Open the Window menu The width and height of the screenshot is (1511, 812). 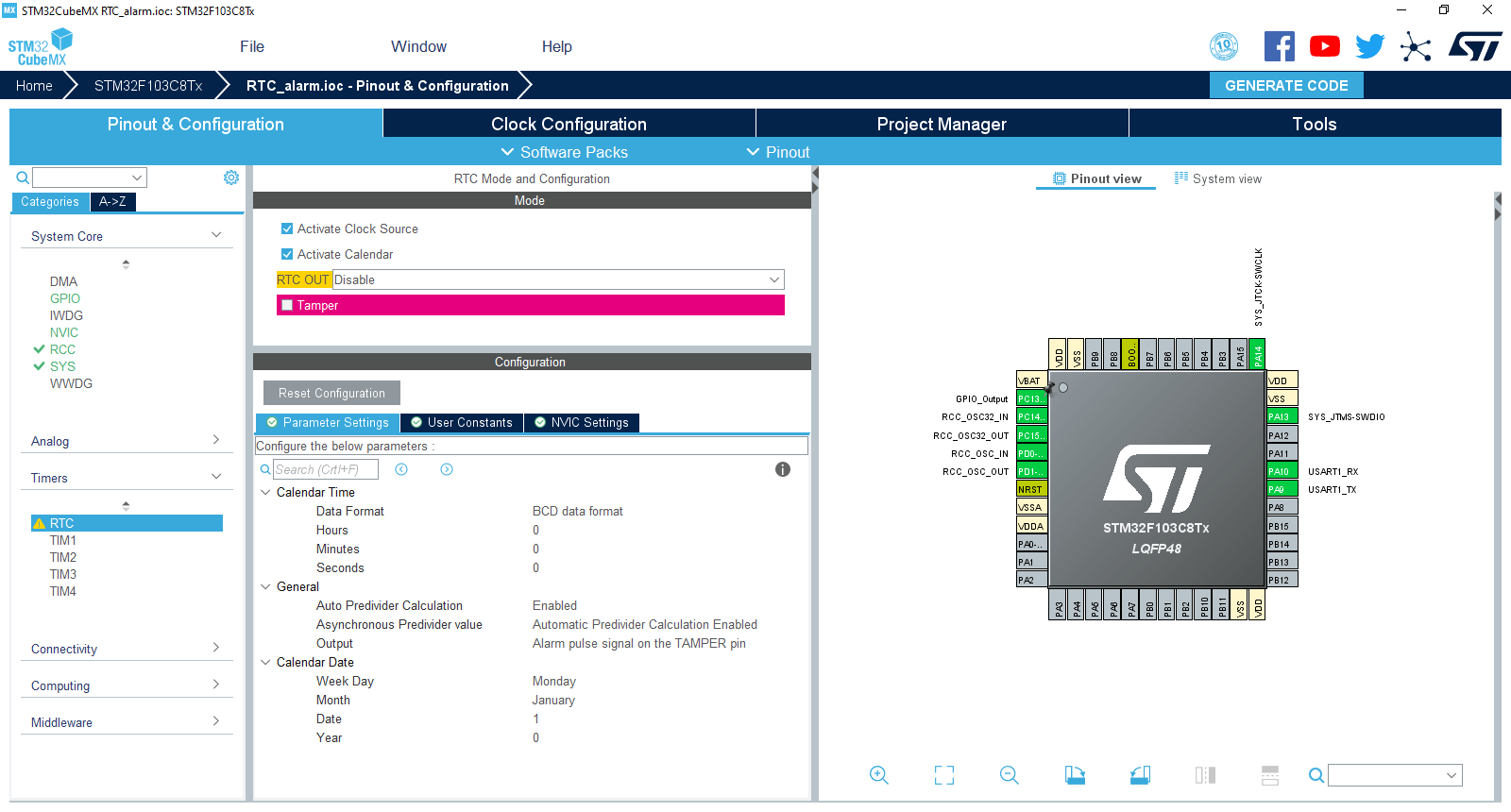(x=418, y=46)
